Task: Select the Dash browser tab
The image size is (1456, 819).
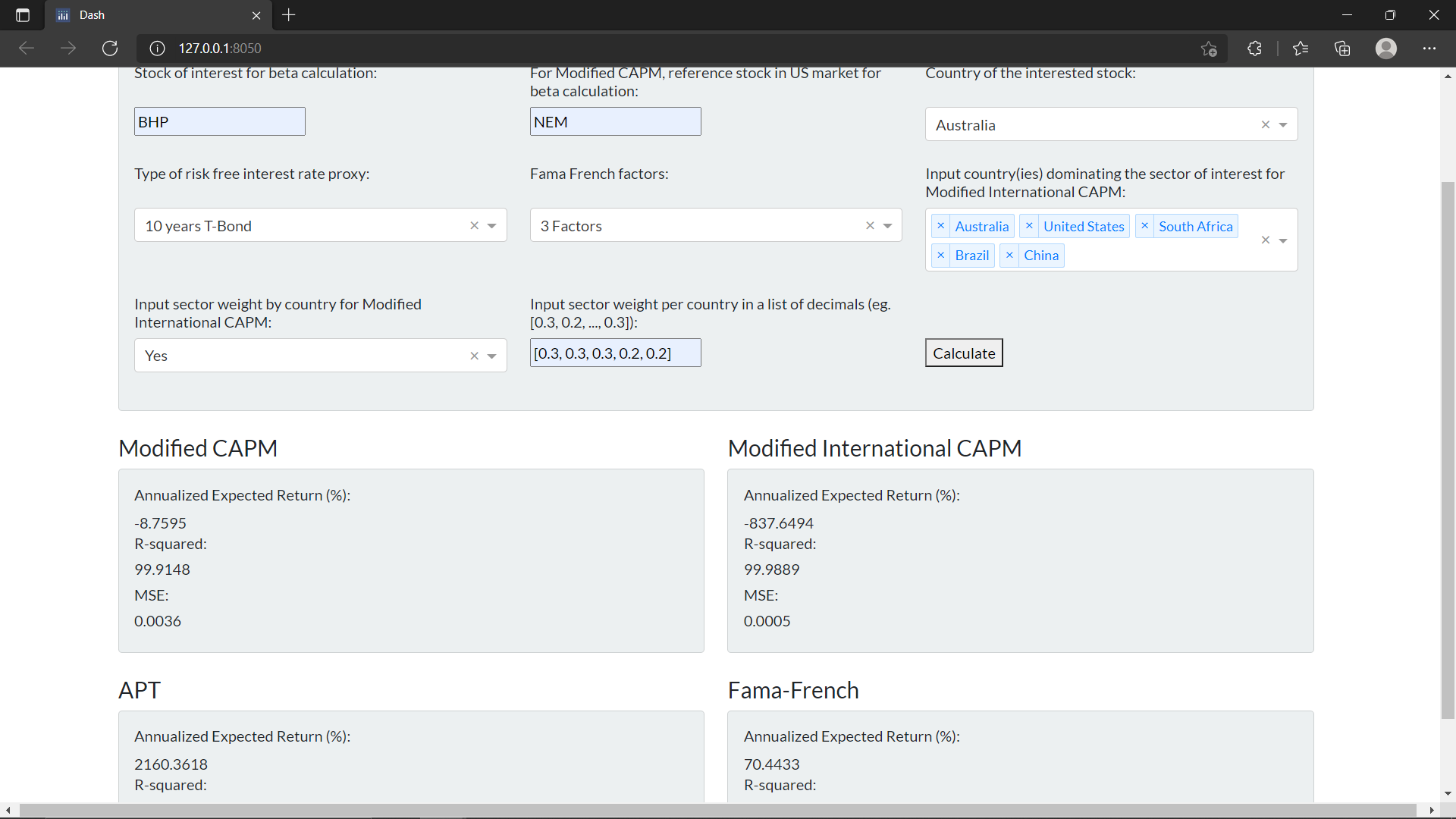Action: tap(159, 15)
